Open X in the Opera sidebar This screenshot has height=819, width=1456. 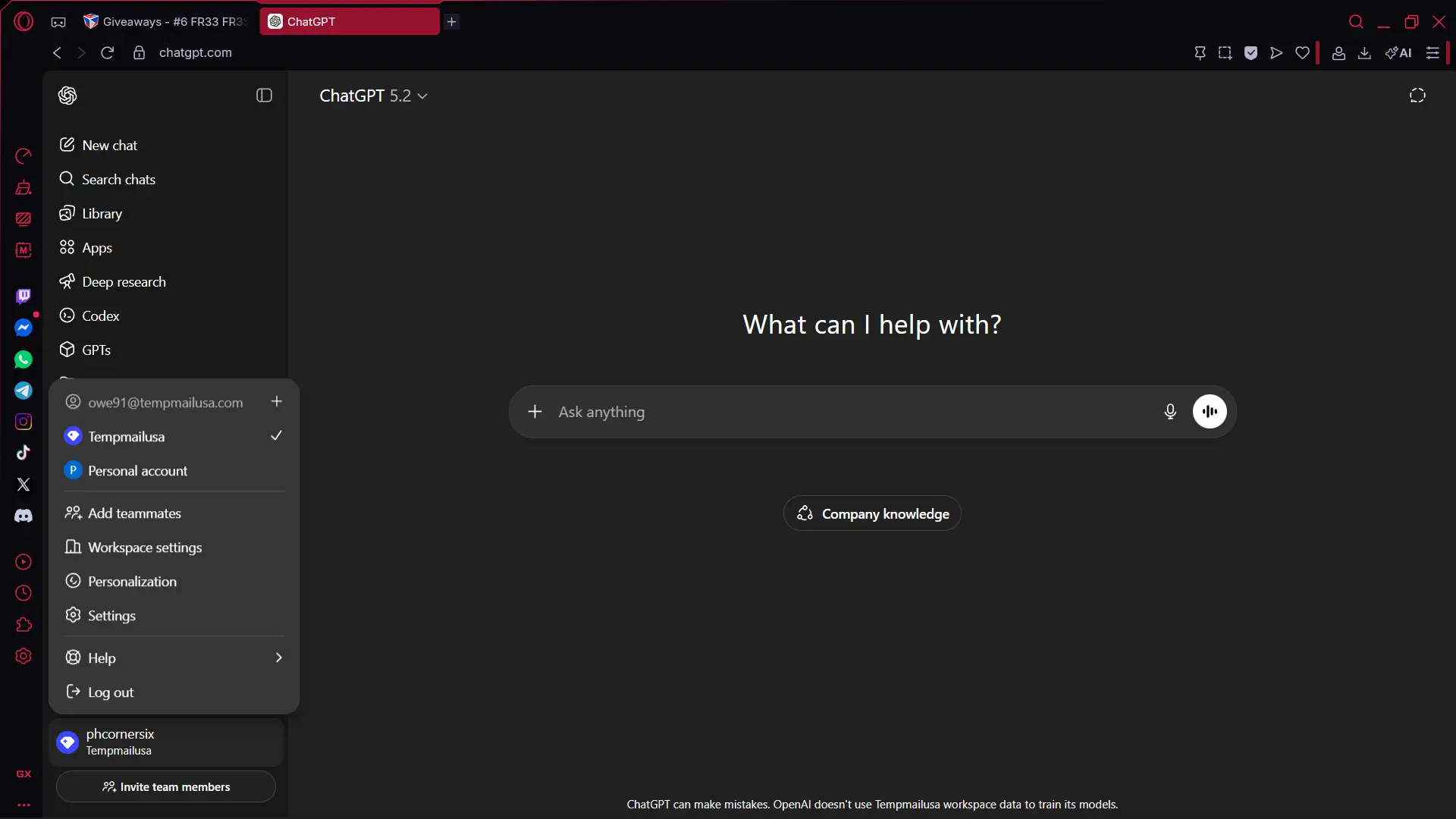click(24, 484)
